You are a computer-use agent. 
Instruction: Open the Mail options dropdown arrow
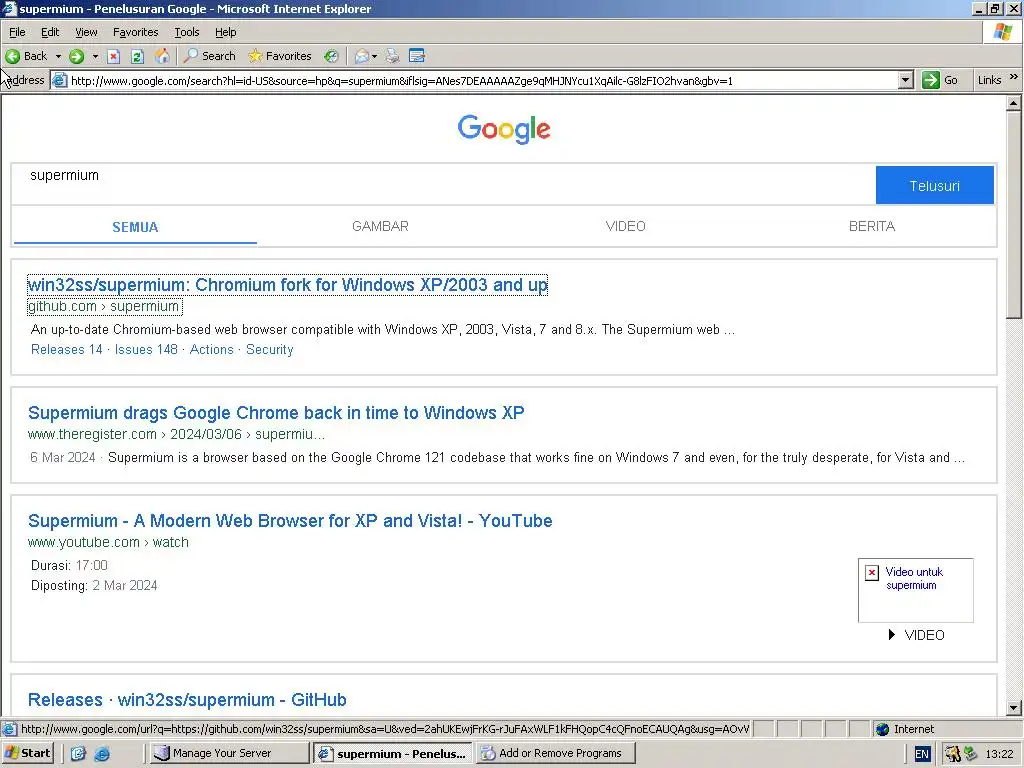pyautogui.click(x=374, y=57)
